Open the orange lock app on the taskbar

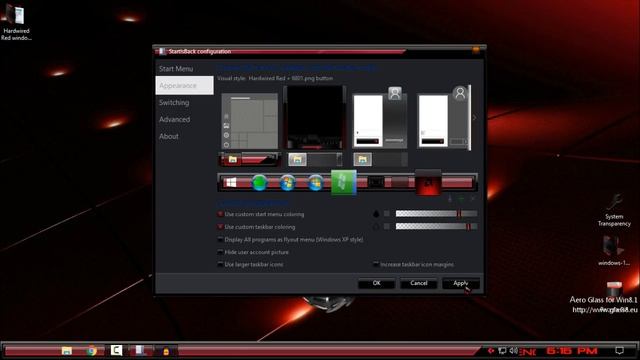pyautogui.click(x=166, y=351)
